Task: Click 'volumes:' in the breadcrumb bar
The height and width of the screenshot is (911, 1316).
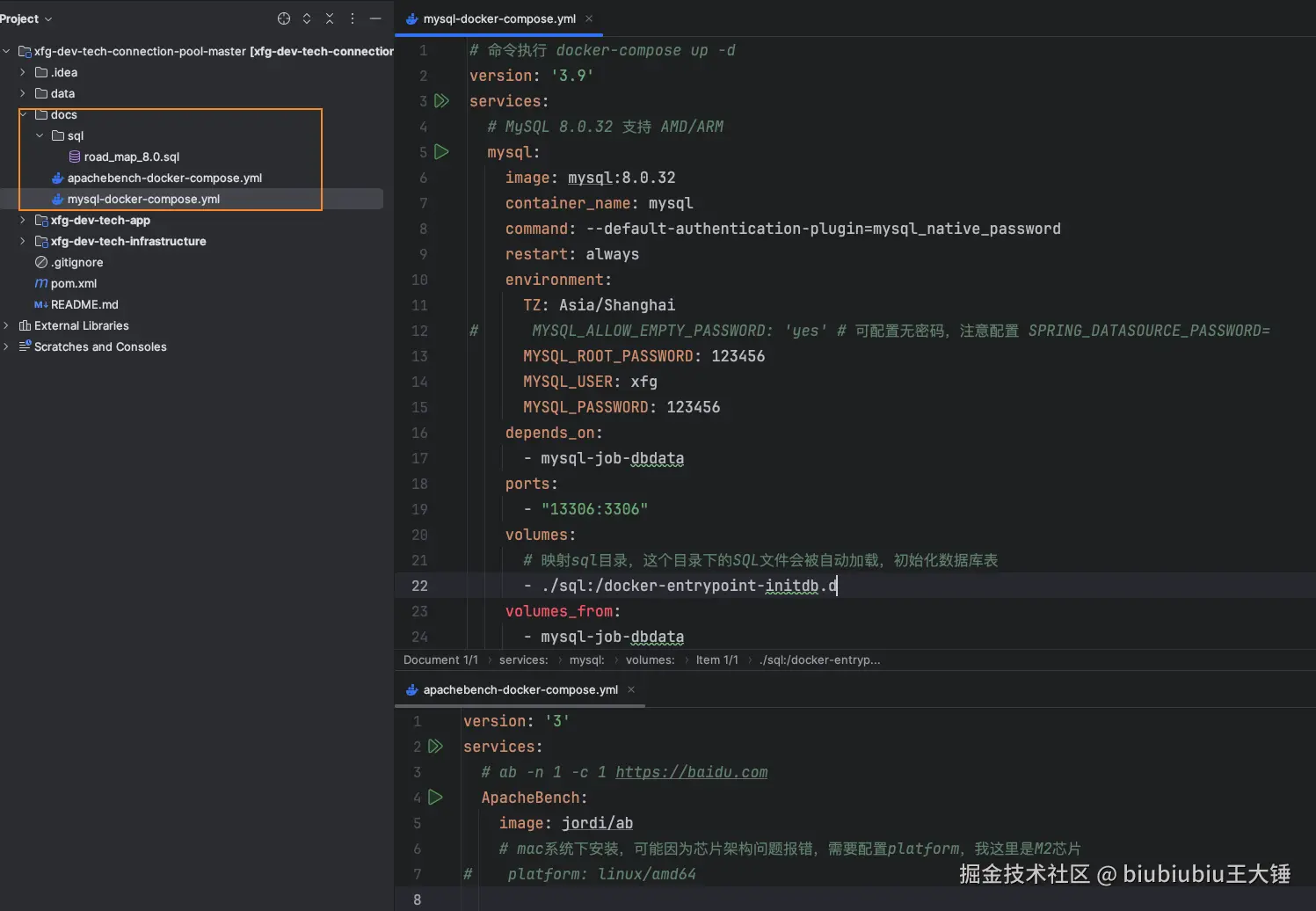Action: tap(651, 660)
